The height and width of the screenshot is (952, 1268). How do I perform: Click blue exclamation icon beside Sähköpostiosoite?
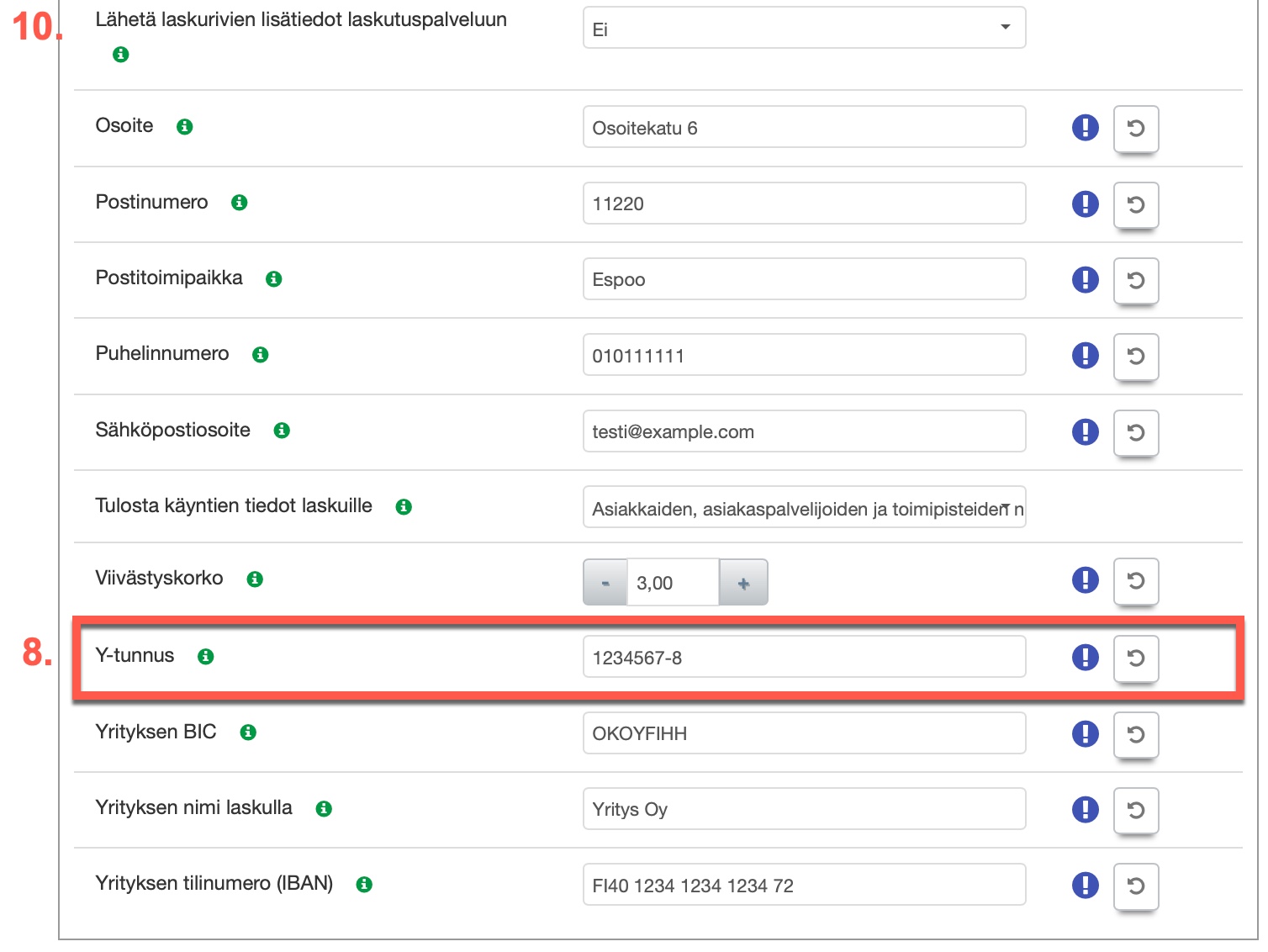pyautogui.click(x=1085, y=431)
